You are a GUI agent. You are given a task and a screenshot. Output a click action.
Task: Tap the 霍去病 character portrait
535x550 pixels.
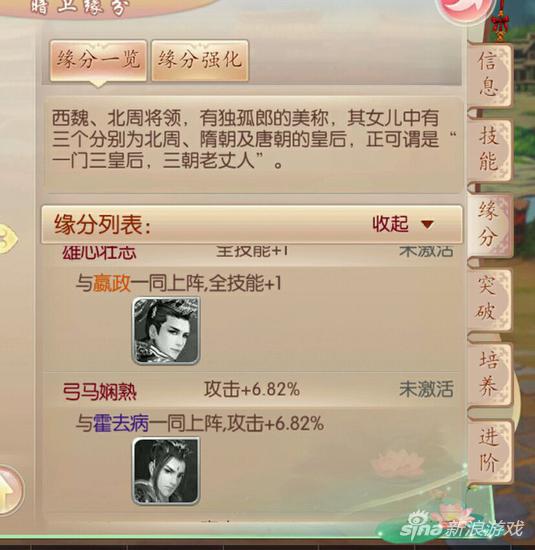(166, 471)
